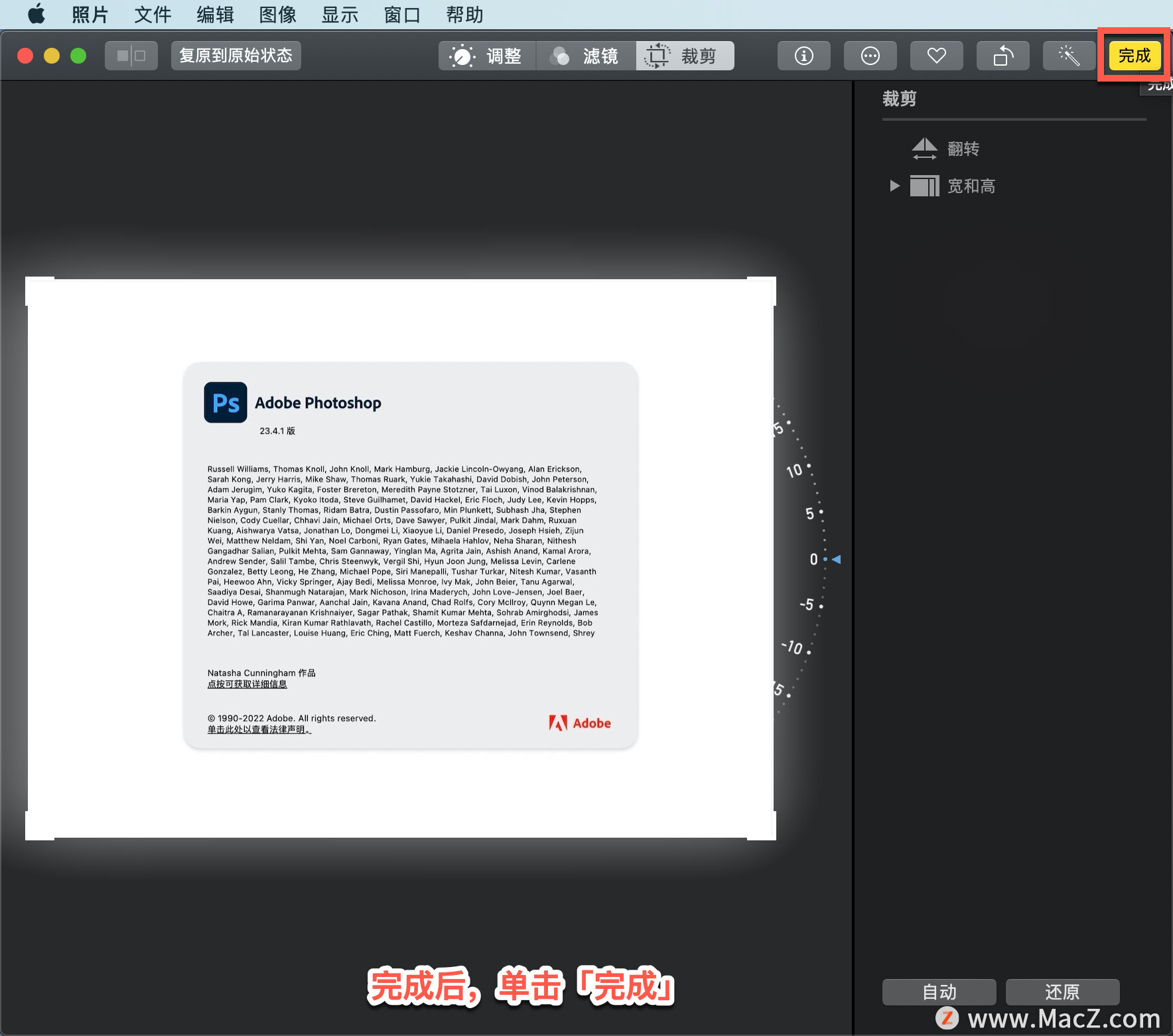This screenshot has height=1036, width=1173.
Task: Click the '23.4.1 版' version text
Action: click(277, 430)
